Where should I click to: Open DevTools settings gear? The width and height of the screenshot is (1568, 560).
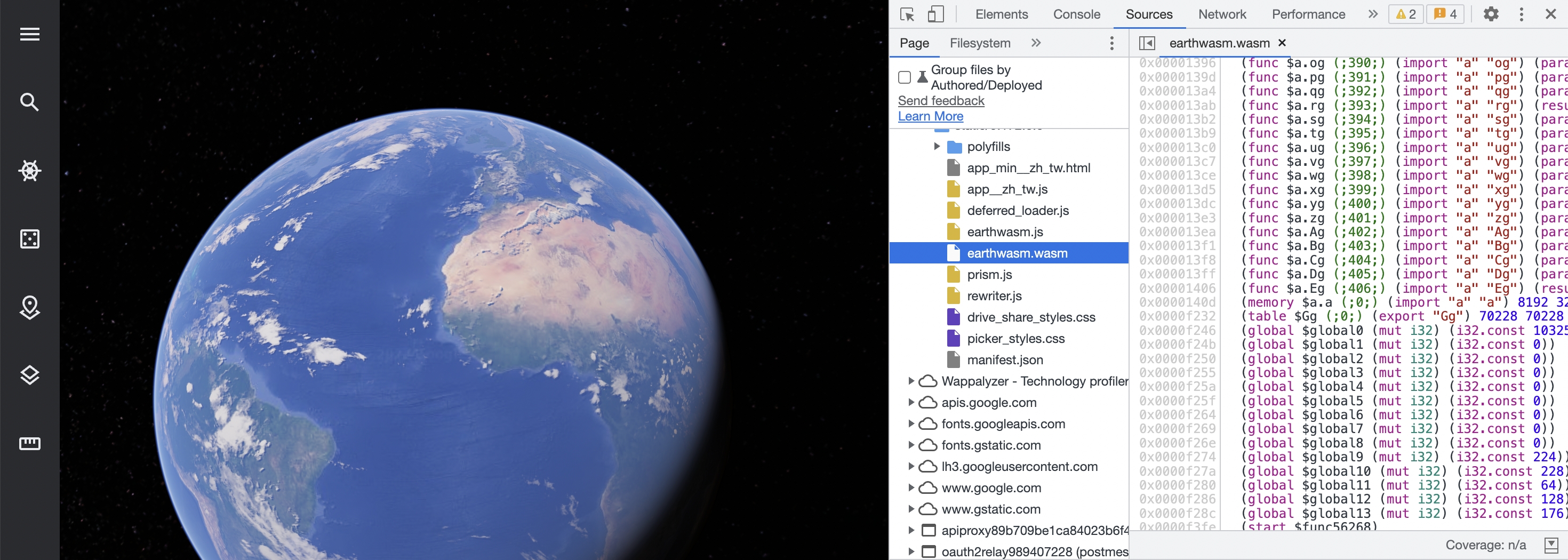click(1491, 14)
